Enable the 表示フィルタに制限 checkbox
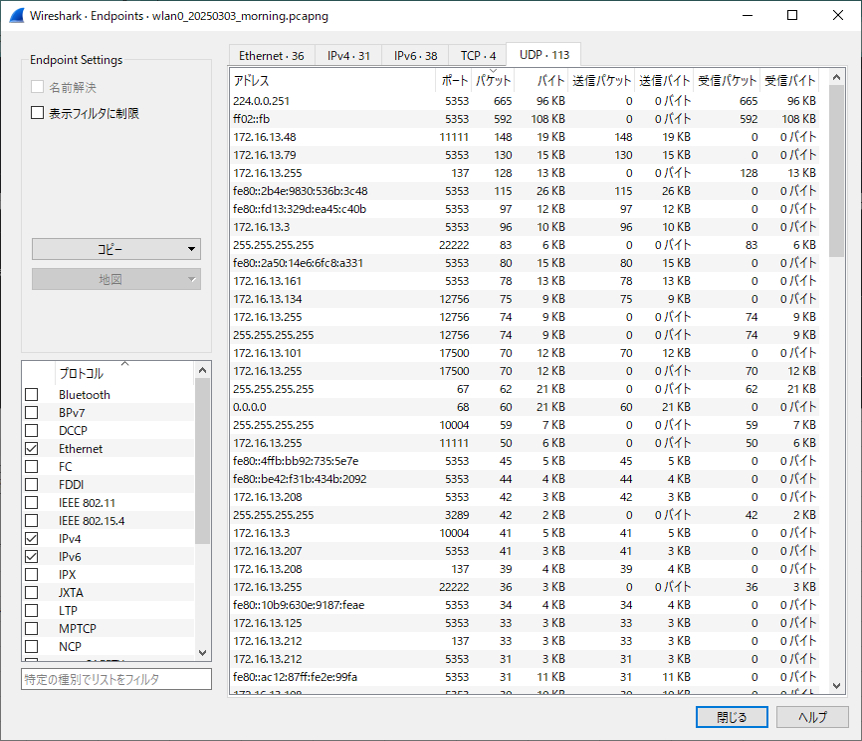Viewport: 862px width, 741px height. 37,113
